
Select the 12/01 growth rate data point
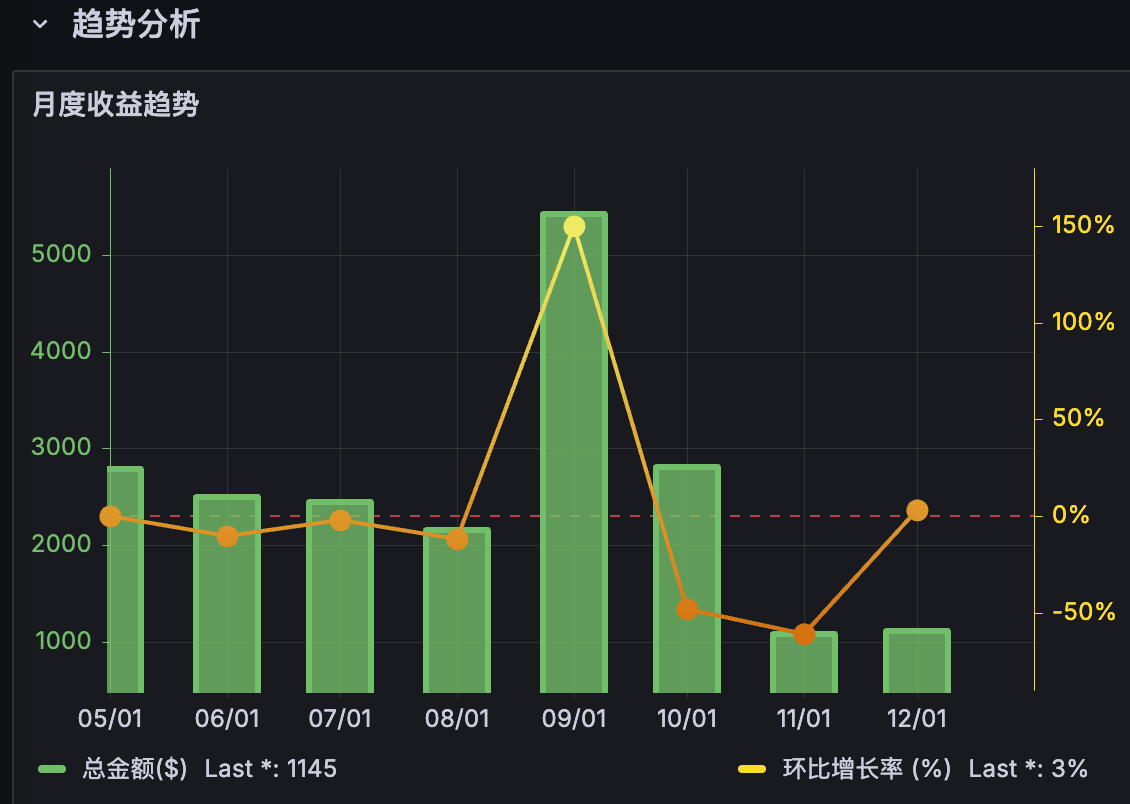click(917, 510)
